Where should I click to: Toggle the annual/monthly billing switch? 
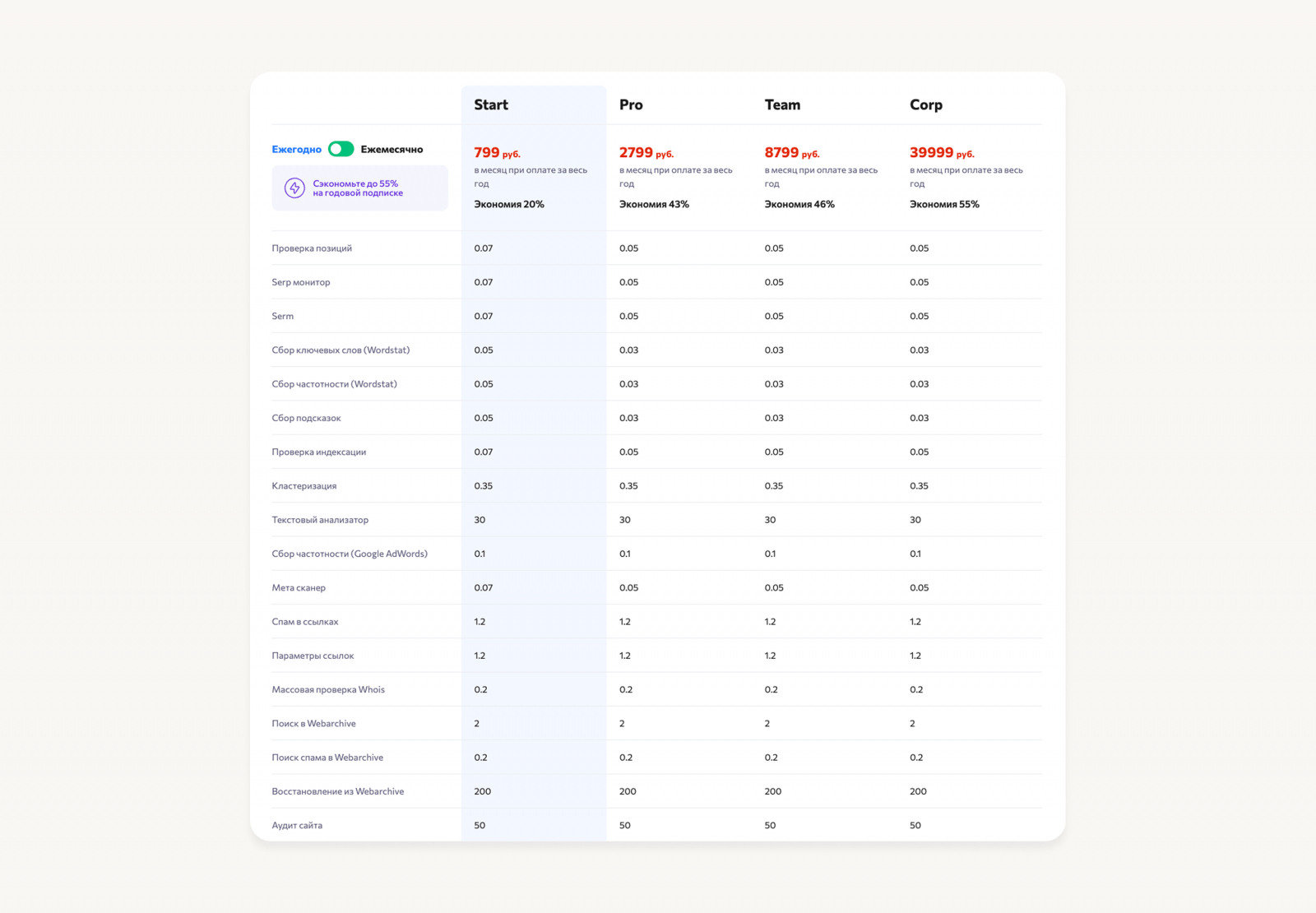coord(341,149)
